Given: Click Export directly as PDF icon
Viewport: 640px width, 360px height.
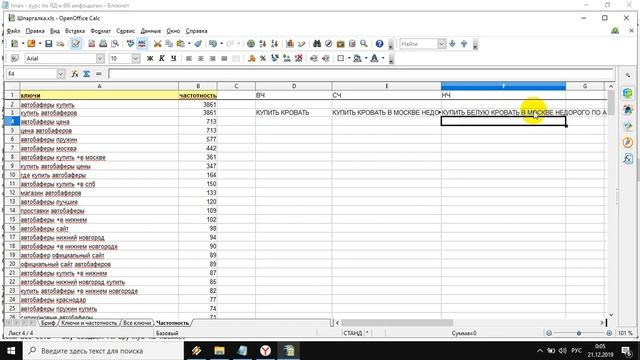Looking at the screenshot, I should coord(91,44).
